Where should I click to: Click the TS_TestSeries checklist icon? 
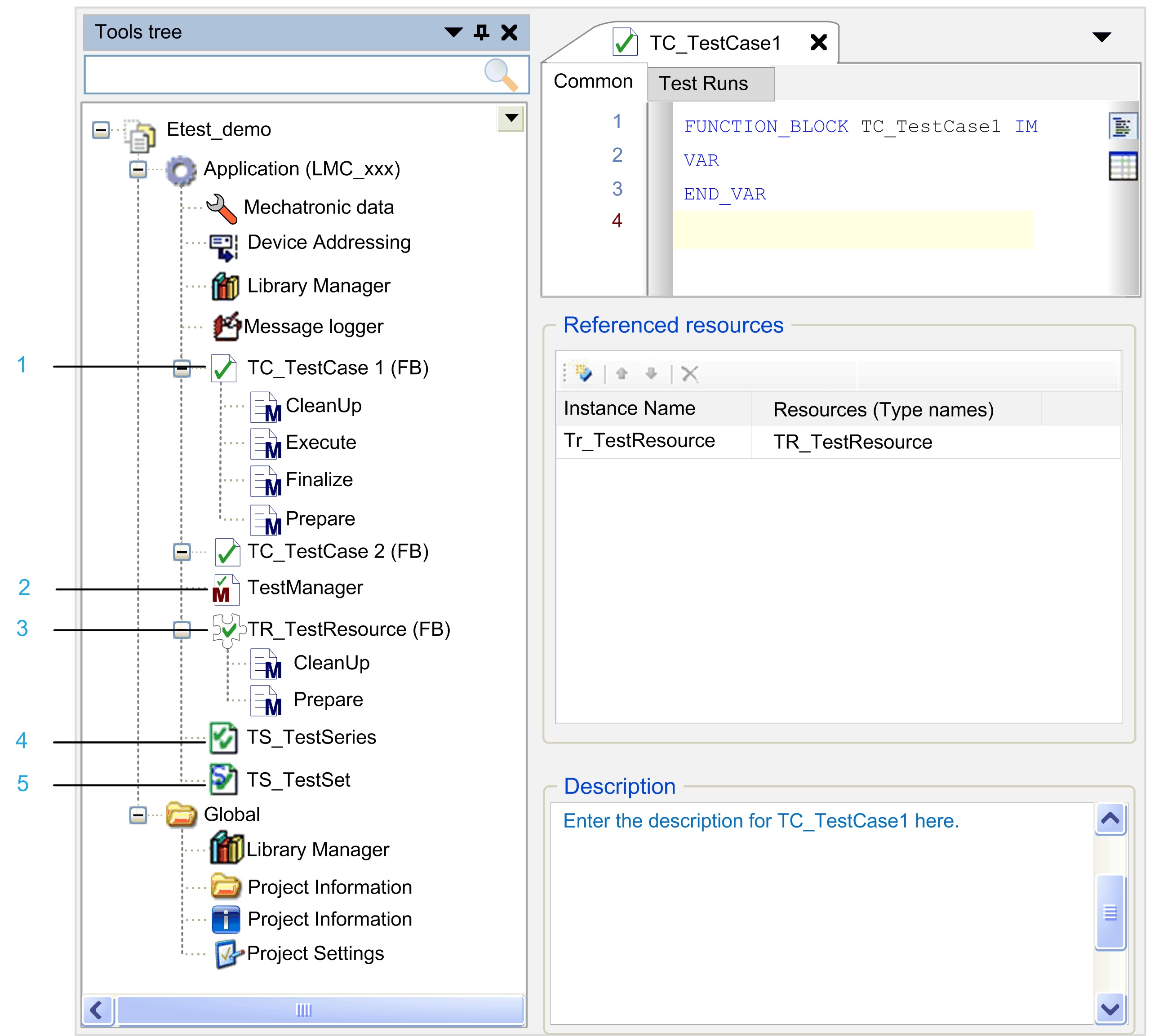point(223,738)
